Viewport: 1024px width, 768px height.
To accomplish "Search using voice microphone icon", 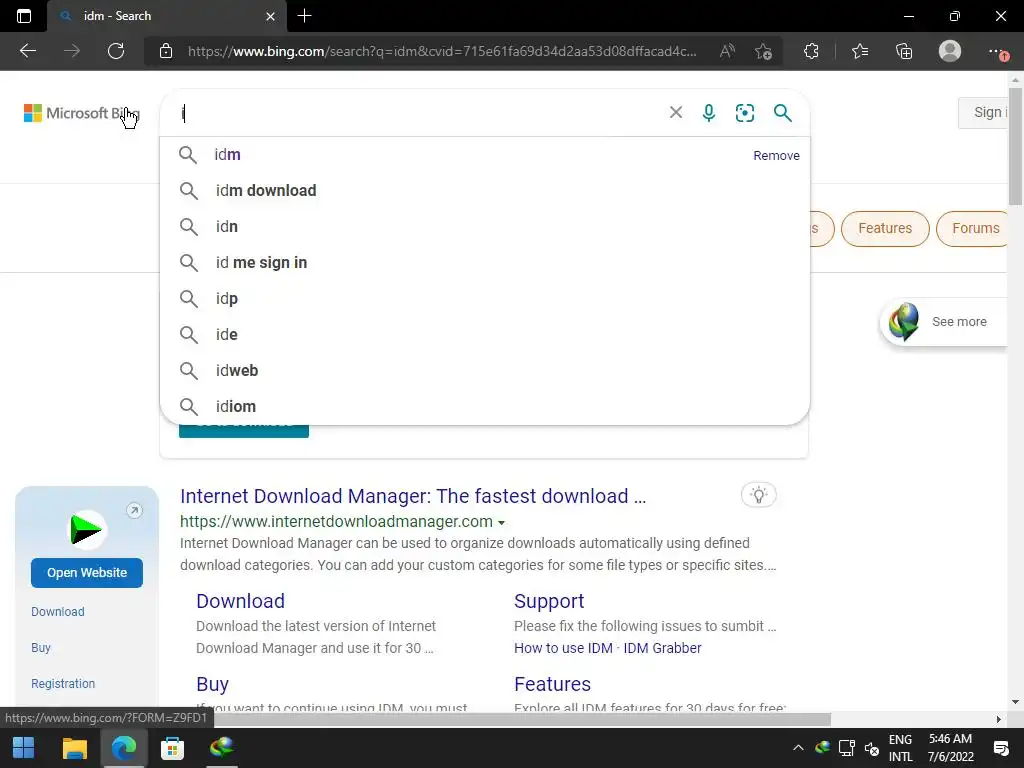I will (709, 112).
